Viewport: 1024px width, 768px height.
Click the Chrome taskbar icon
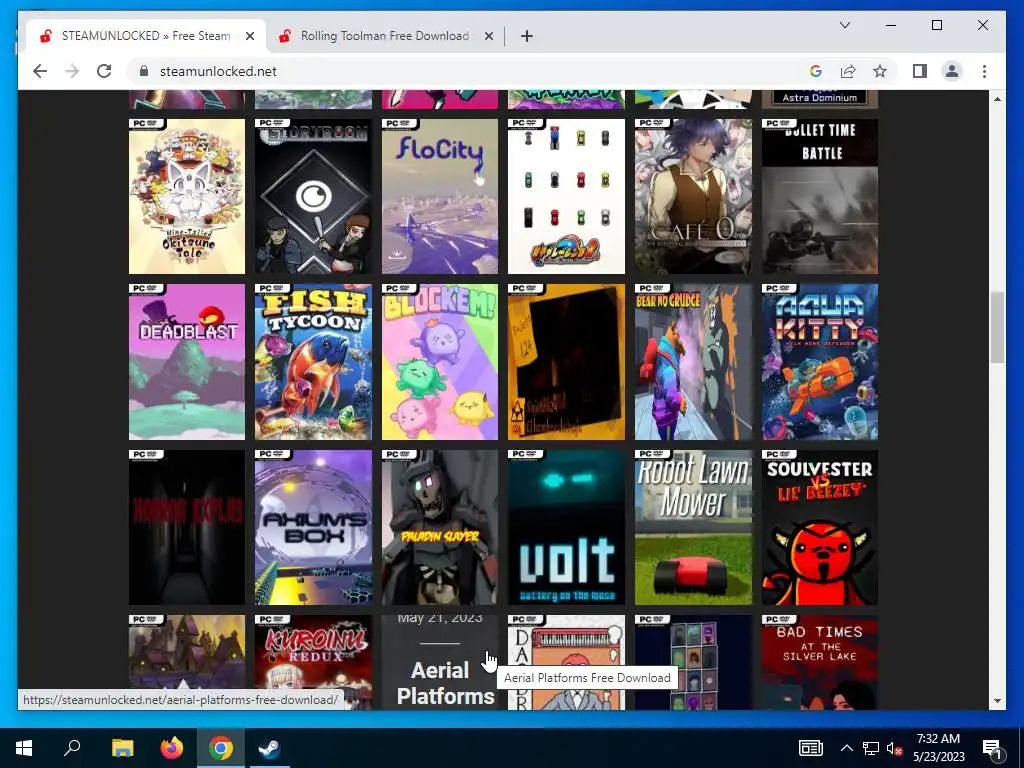coord(221,748)
